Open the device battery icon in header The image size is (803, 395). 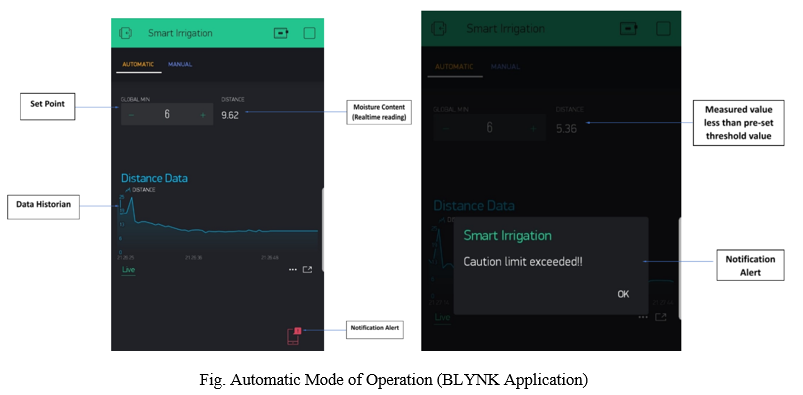tap(281, 33)
